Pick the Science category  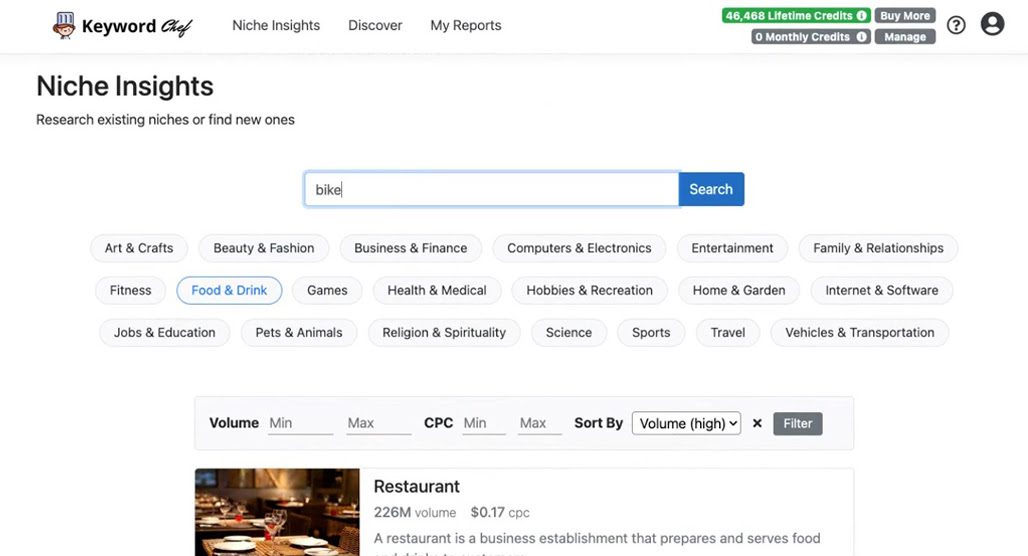tap(568, 332)
